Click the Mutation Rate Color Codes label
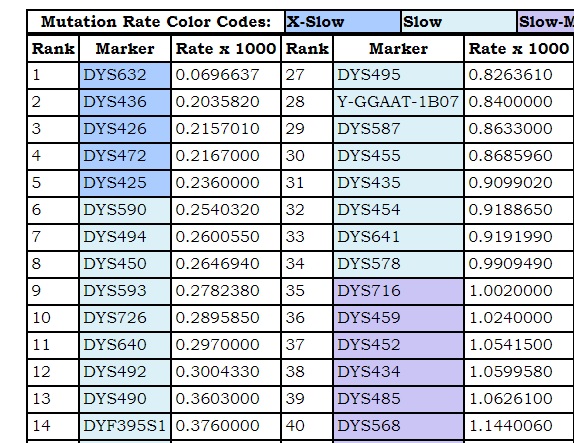 pos(156,22)
